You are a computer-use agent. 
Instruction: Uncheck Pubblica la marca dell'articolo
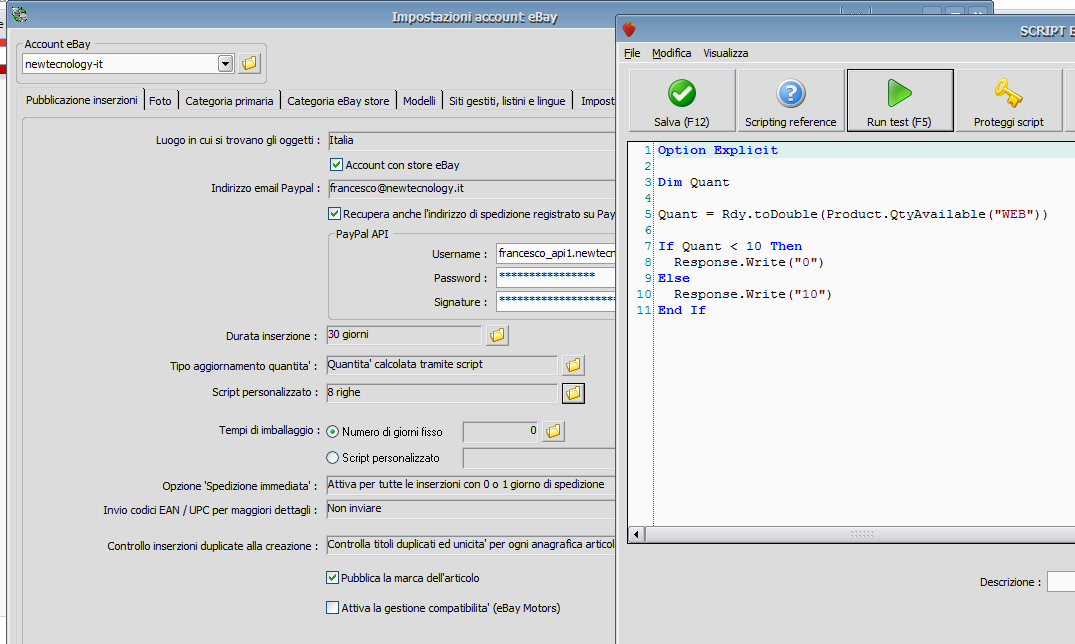333,577
